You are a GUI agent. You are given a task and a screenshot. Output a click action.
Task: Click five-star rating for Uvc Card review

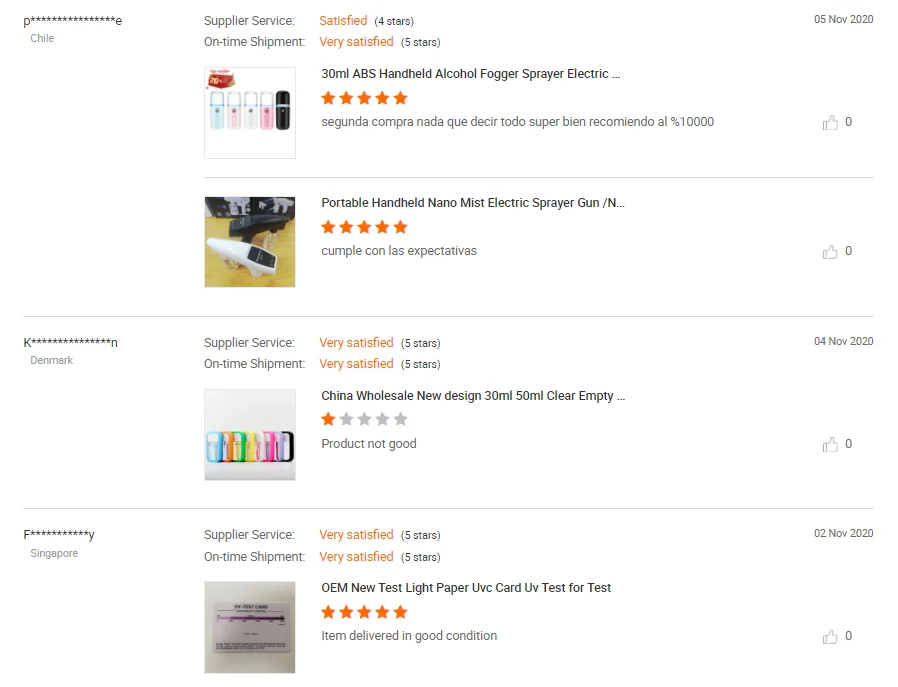tap(364, 612)
